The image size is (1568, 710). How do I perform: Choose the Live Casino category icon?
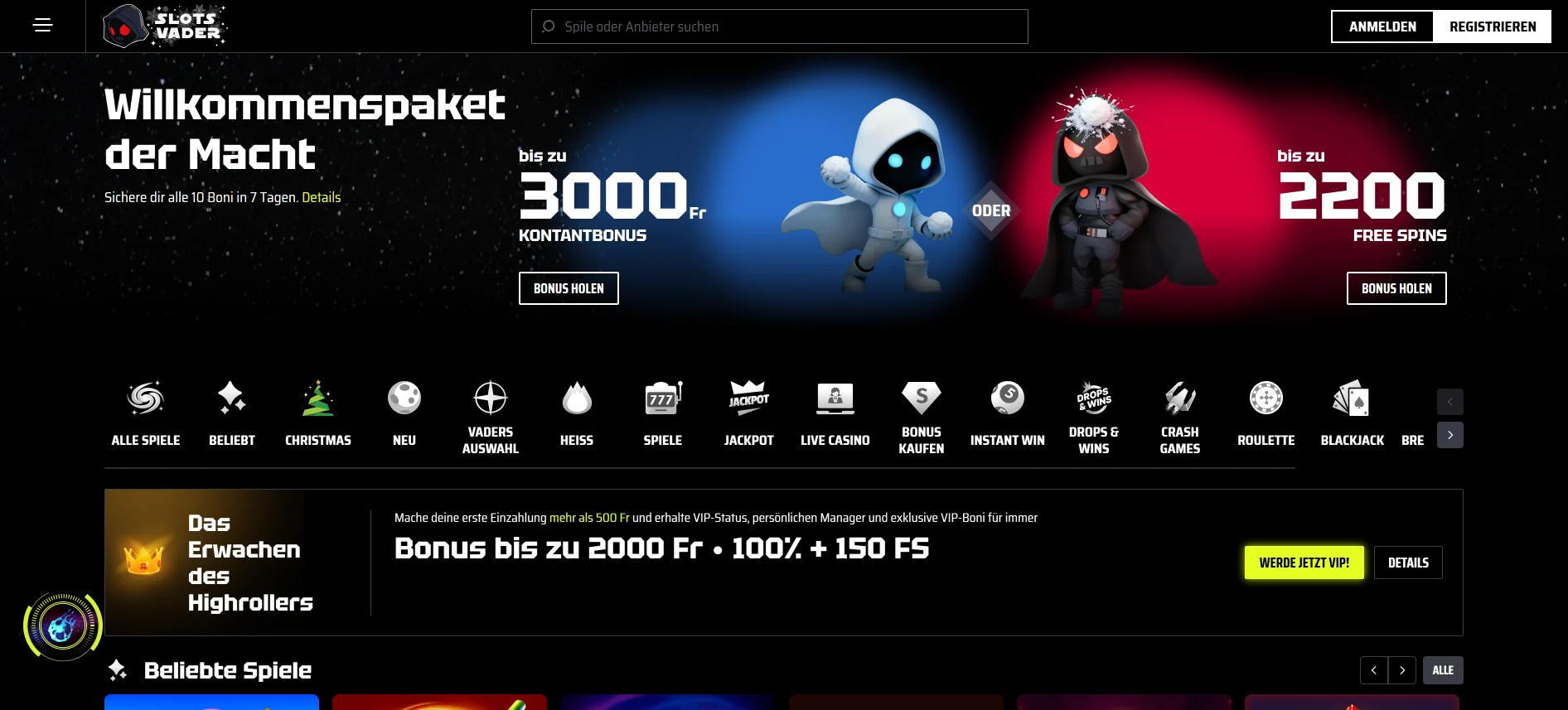835,398
